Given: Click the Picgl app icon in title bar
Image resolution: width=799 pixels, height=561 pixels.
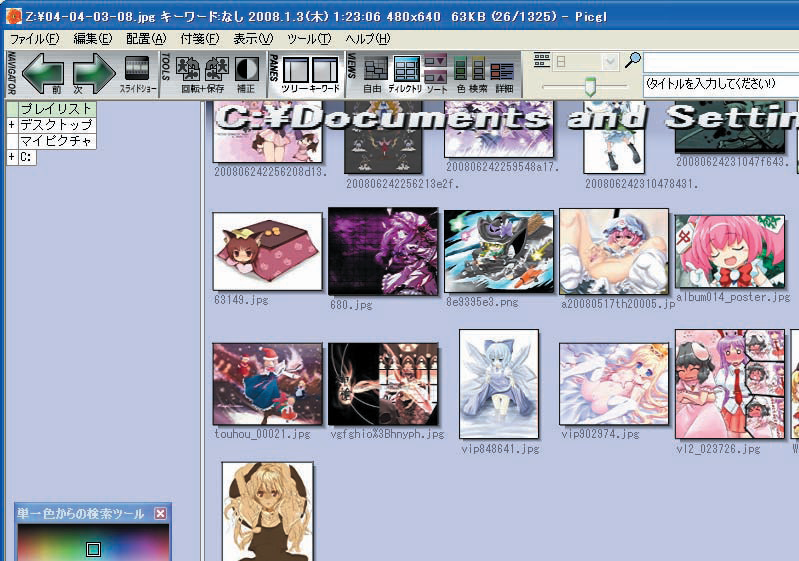Looking at the screenshot, I should coord(13,16).
